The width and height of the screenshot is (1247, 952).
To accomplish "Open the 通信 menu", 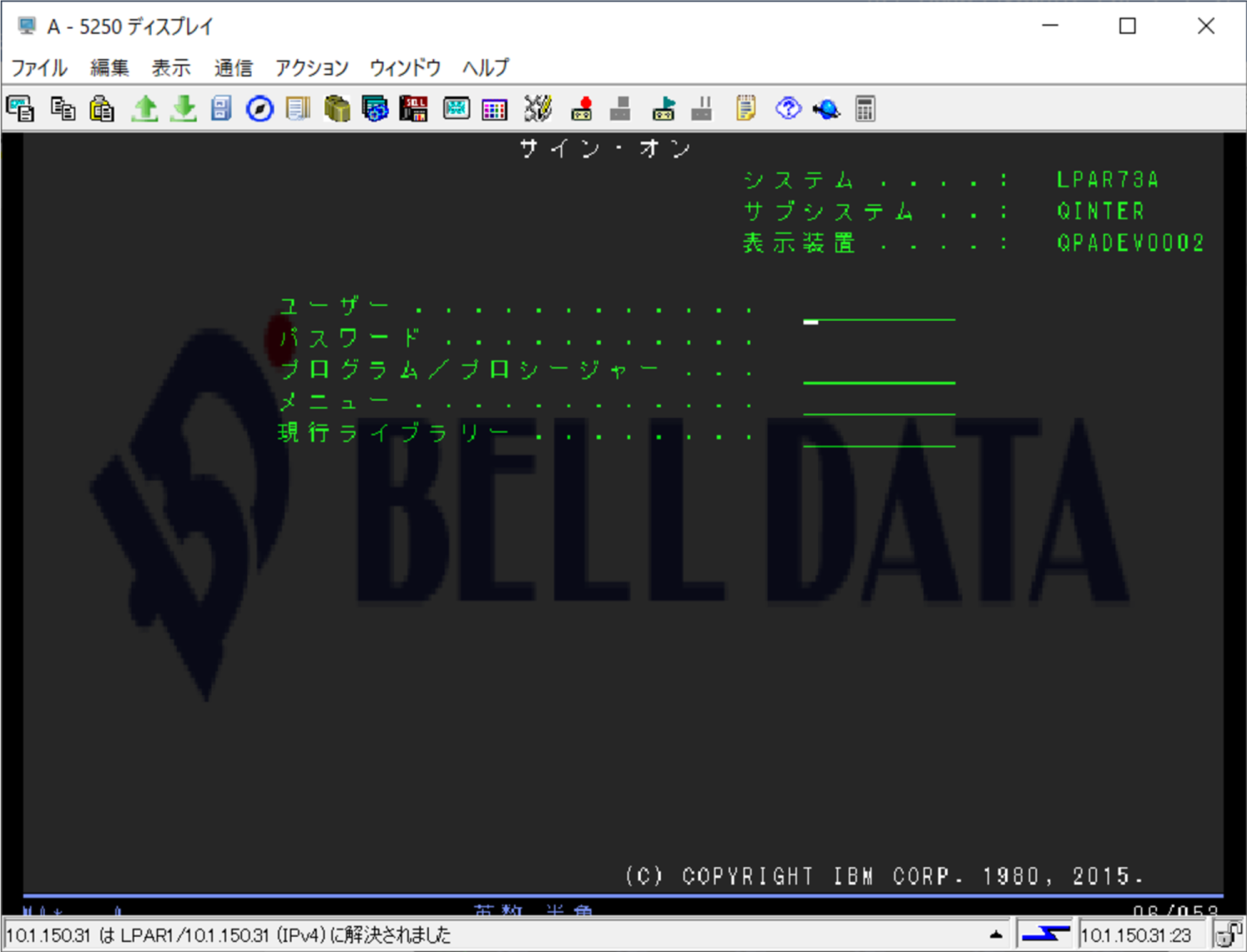I will coord(234,67).
